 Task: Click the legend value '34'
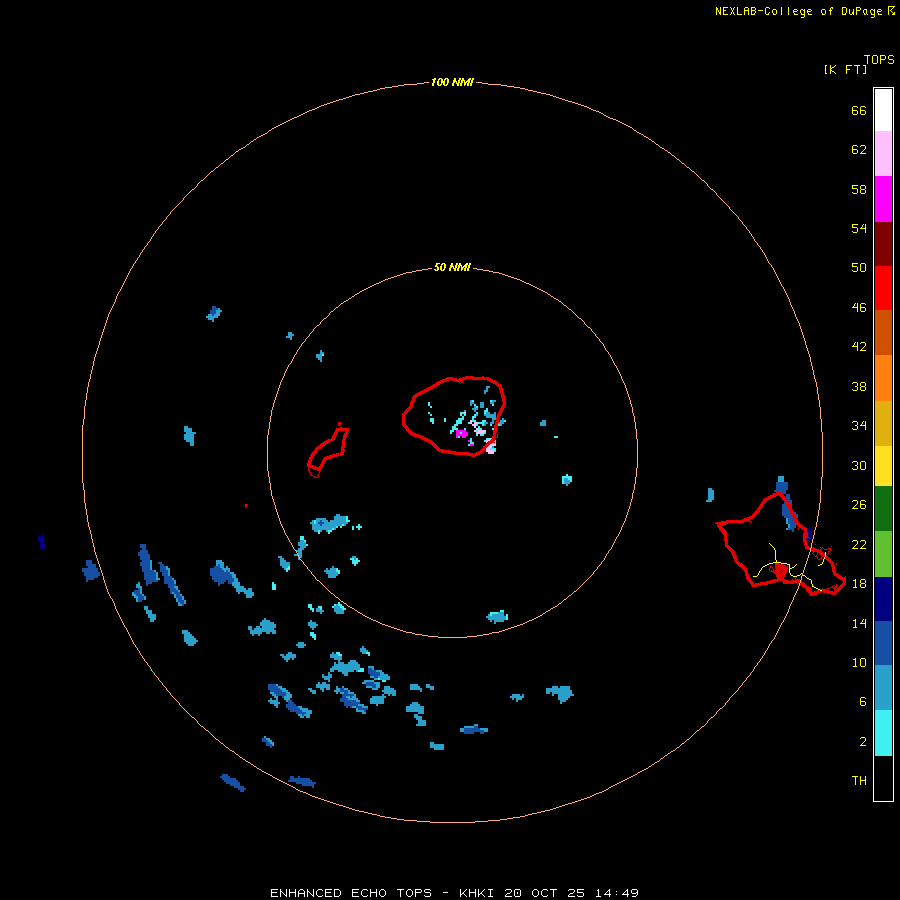[859, 426]
